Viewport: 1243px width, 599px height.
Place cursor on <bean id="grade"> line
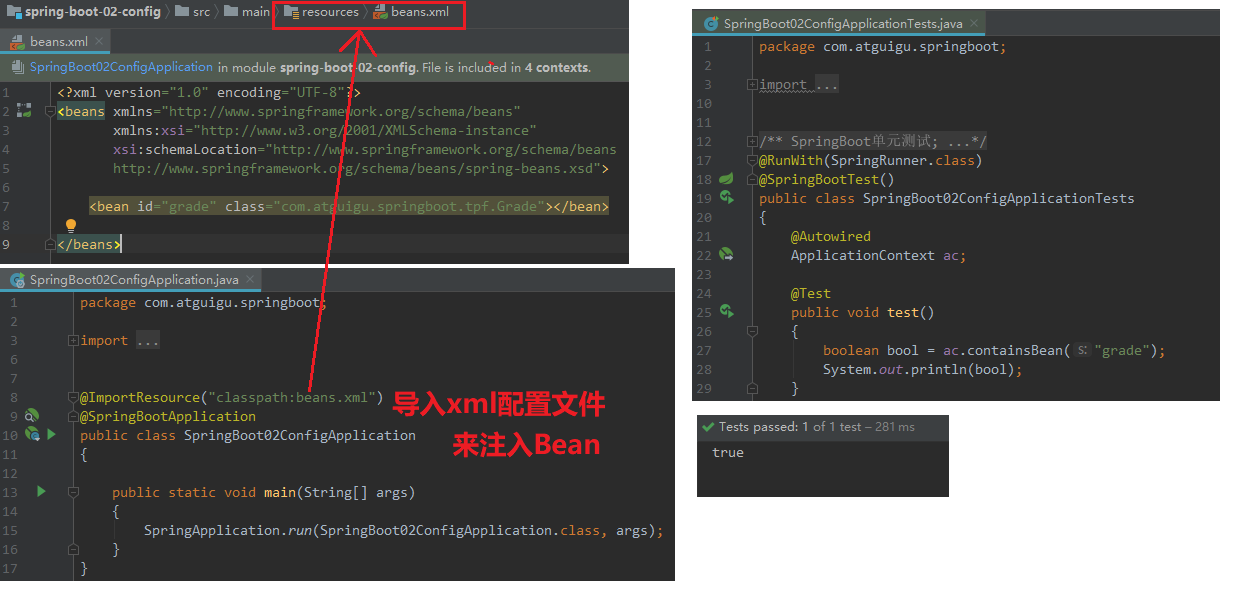tap(349, 207)
